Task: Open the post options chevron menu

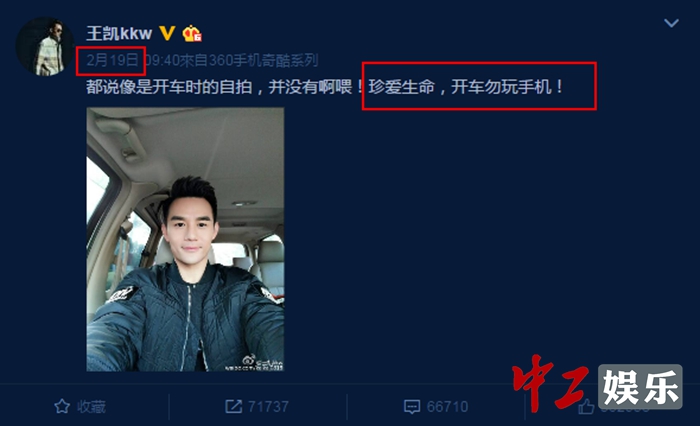Action: (x=671, y=23)
